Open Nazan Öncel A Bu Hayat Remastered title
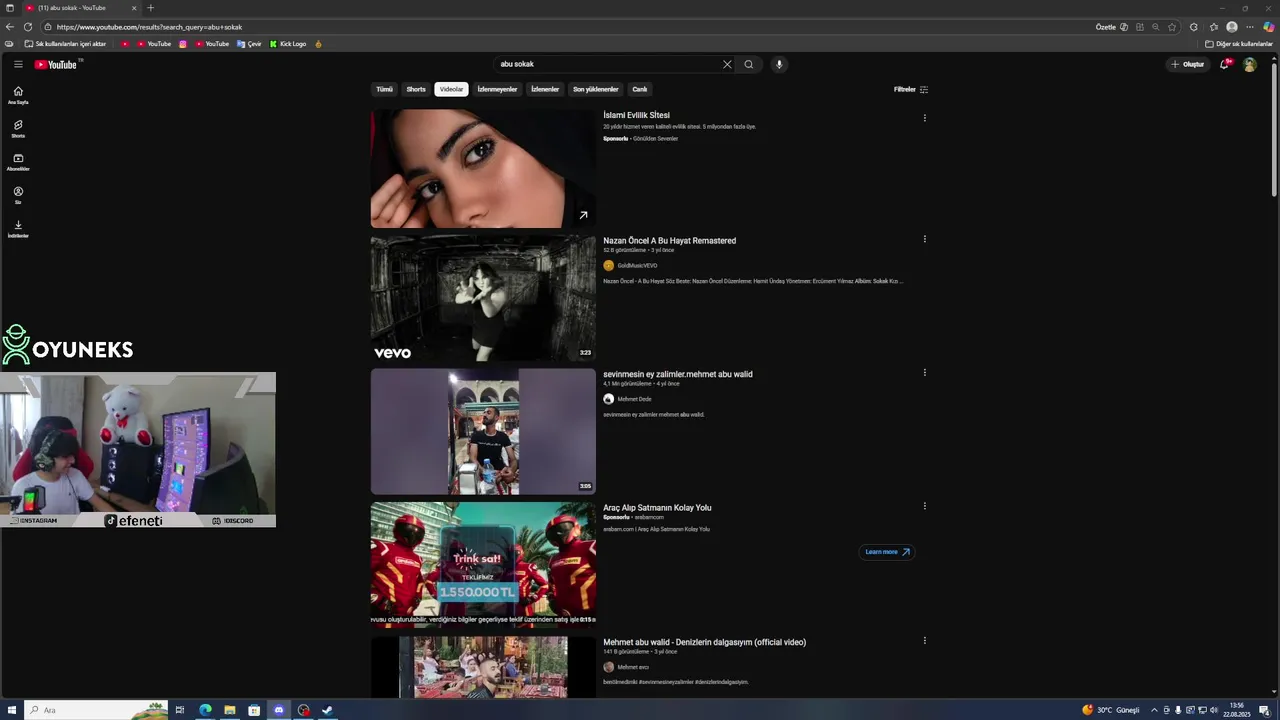1280x720 pixels. tap(669, 240)
